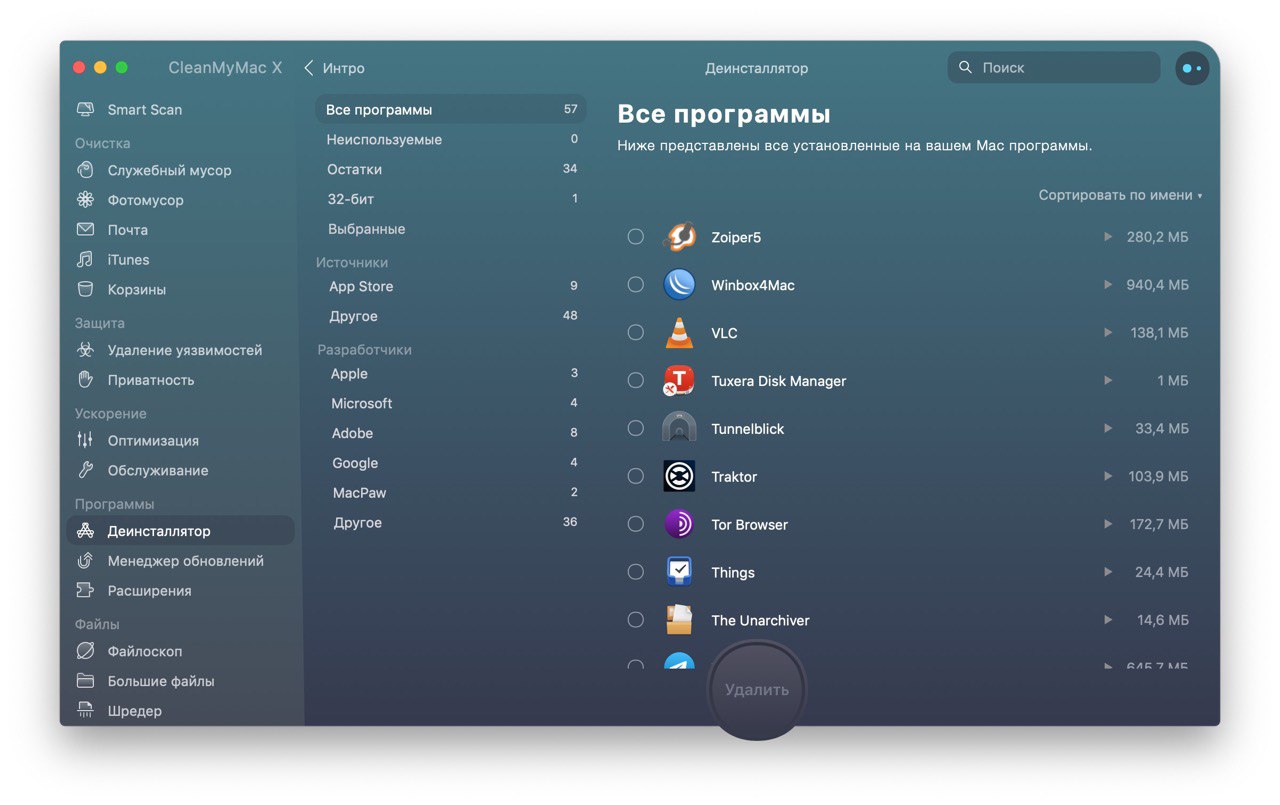The width and height of the screenshot is (1280, 805).
Task: Expand the Traktor disclosure triangle
Action: pyautogui.click(x=1108, y=477)
